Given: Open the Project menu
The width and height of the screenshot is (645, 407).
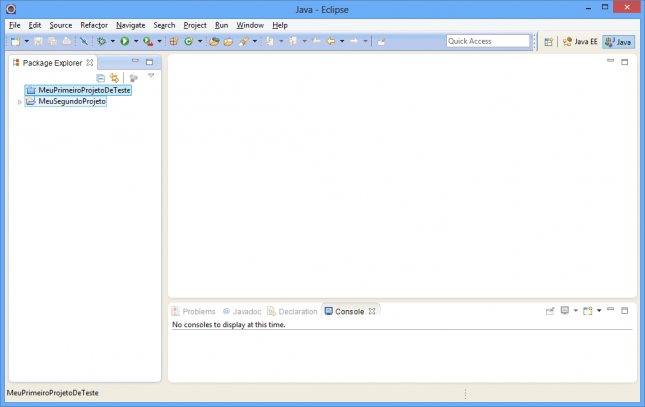Looking at the screenshot, I should 195,25.
